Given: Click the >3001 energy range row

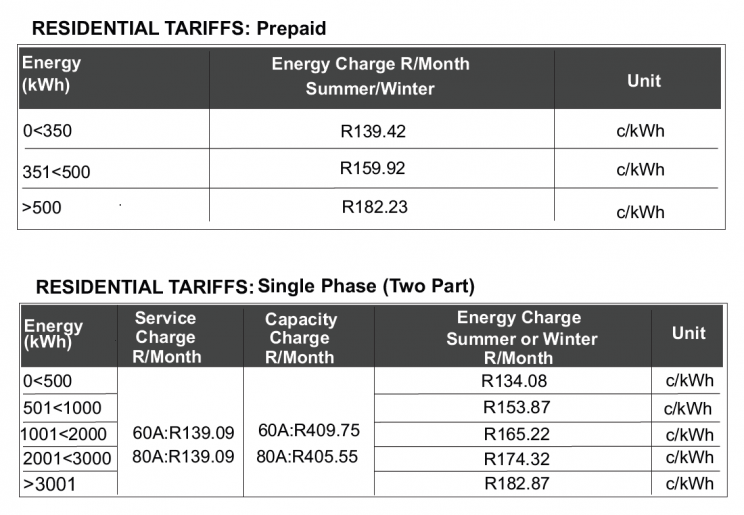Looking at the screenshot, I should 49,484.
